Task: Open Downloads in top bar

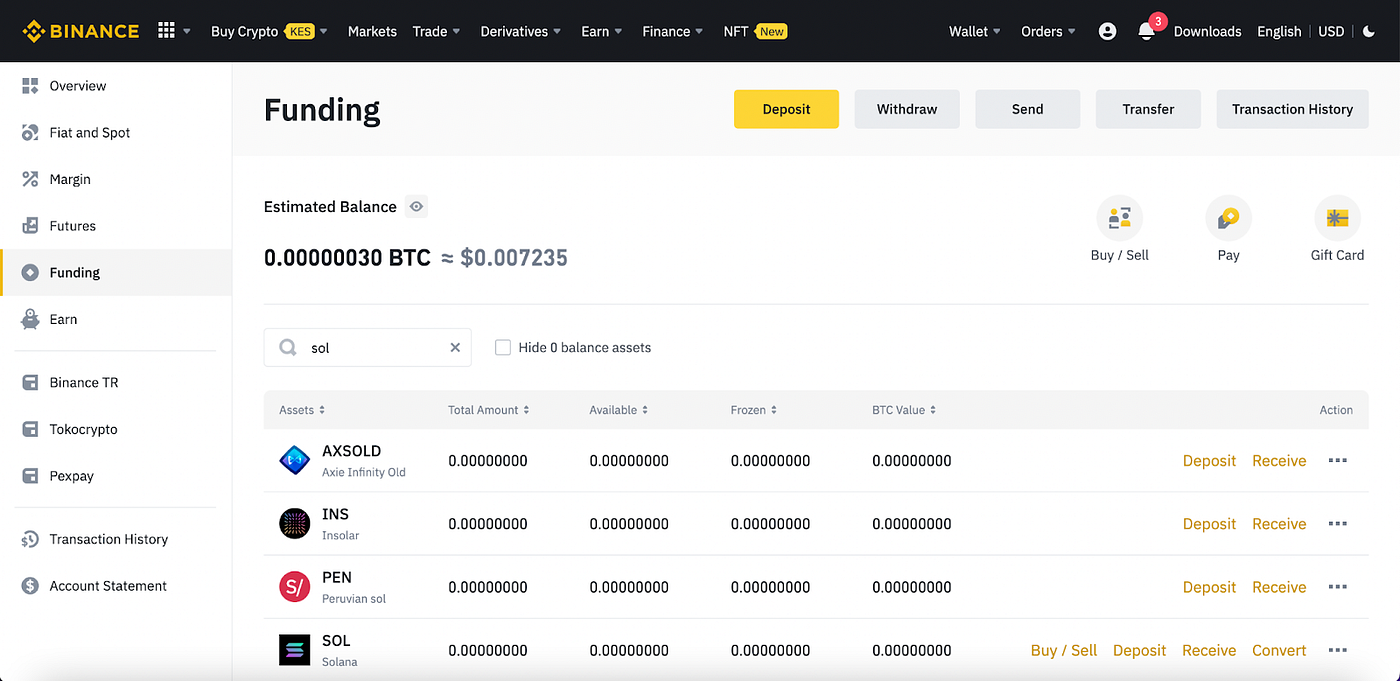Action: click(1207, 31)
